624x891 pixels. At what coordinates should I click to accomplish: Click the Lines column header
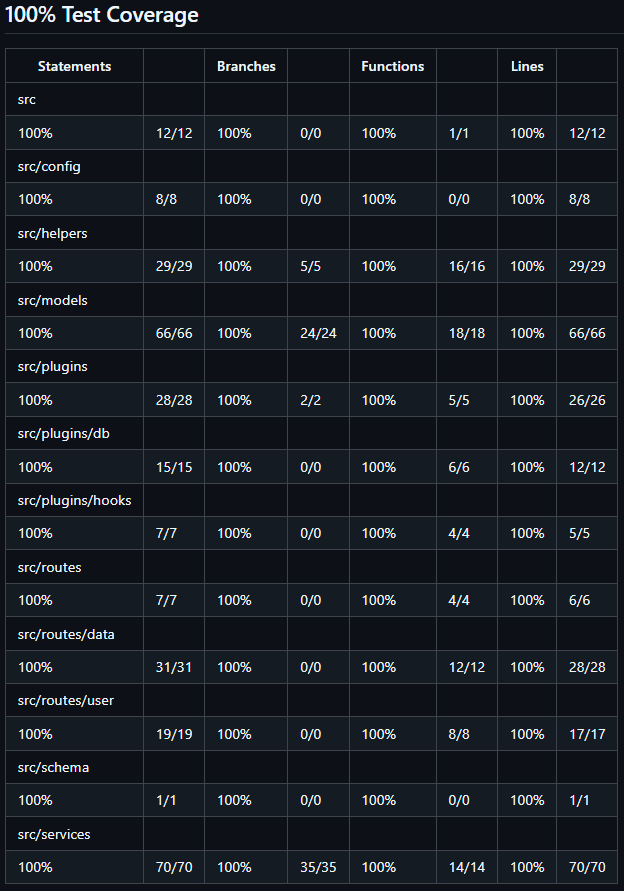527,67
